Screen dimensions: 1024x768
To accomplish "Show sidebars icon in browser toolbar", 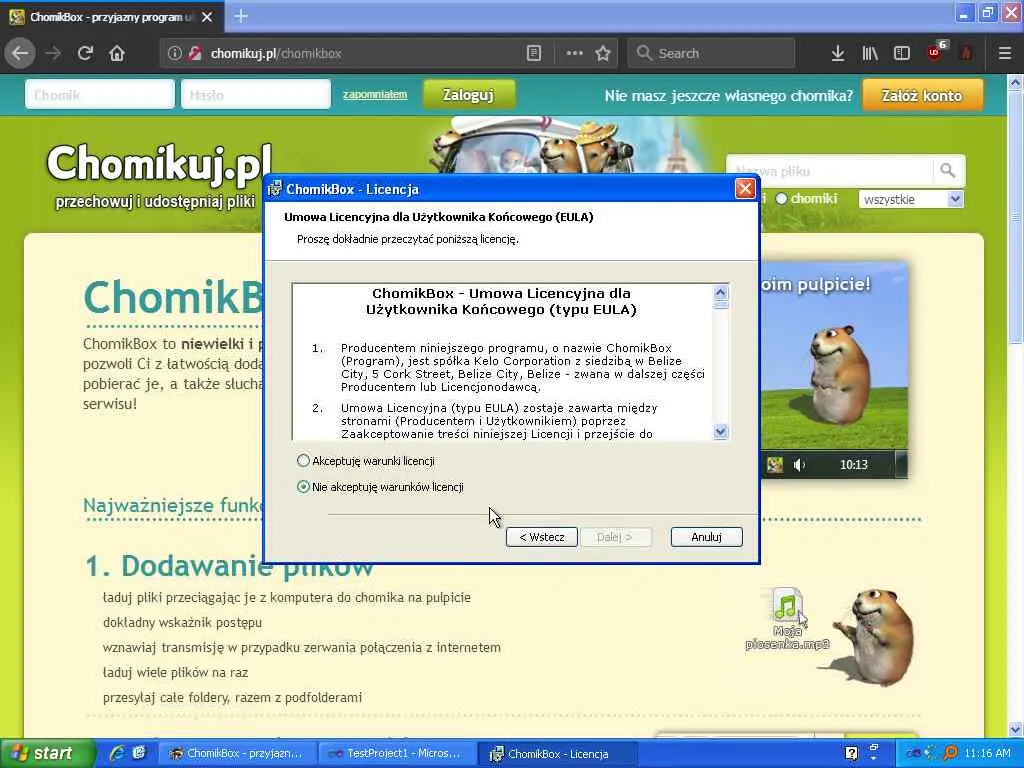I will [x=902, y=53].
